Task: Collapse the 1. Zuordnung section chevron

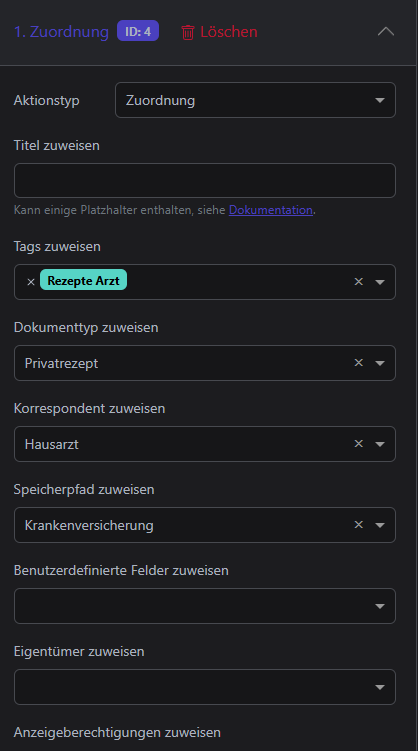Action: (386, 32)
